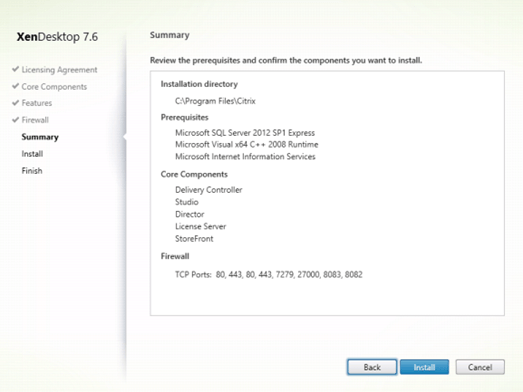Click the Prerequisites heading
The image size is (523, 392).
click(x=184, y=117)
